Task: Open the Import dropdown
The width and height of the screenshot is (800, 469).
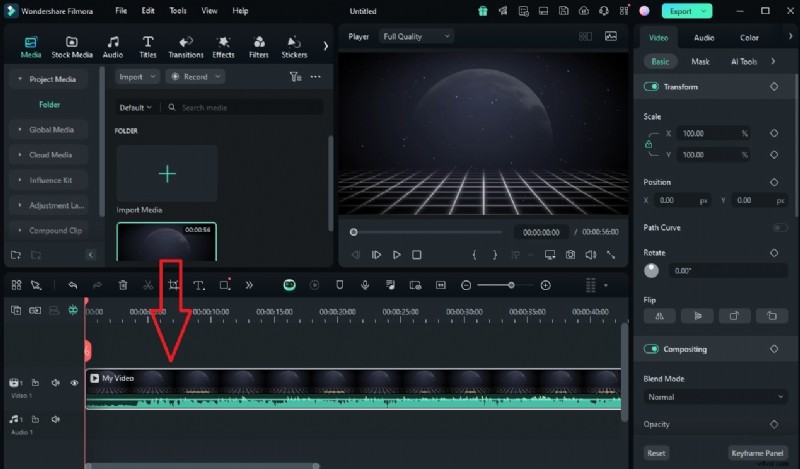Action: (137, 77)
